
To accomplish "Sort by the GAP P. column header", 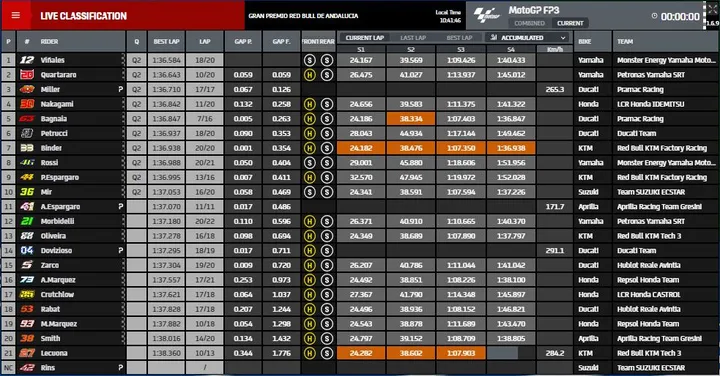I will point(243,41).
